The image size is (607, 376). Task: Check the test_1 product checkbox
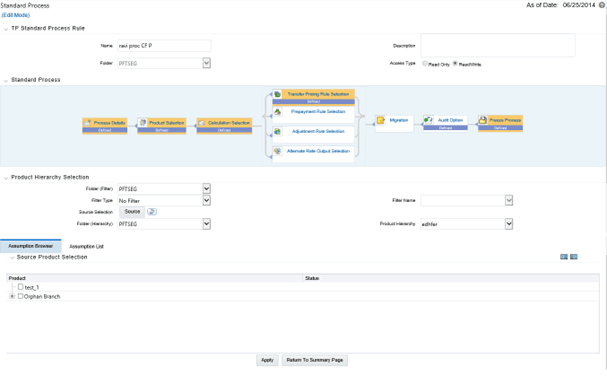pos(21,287)
